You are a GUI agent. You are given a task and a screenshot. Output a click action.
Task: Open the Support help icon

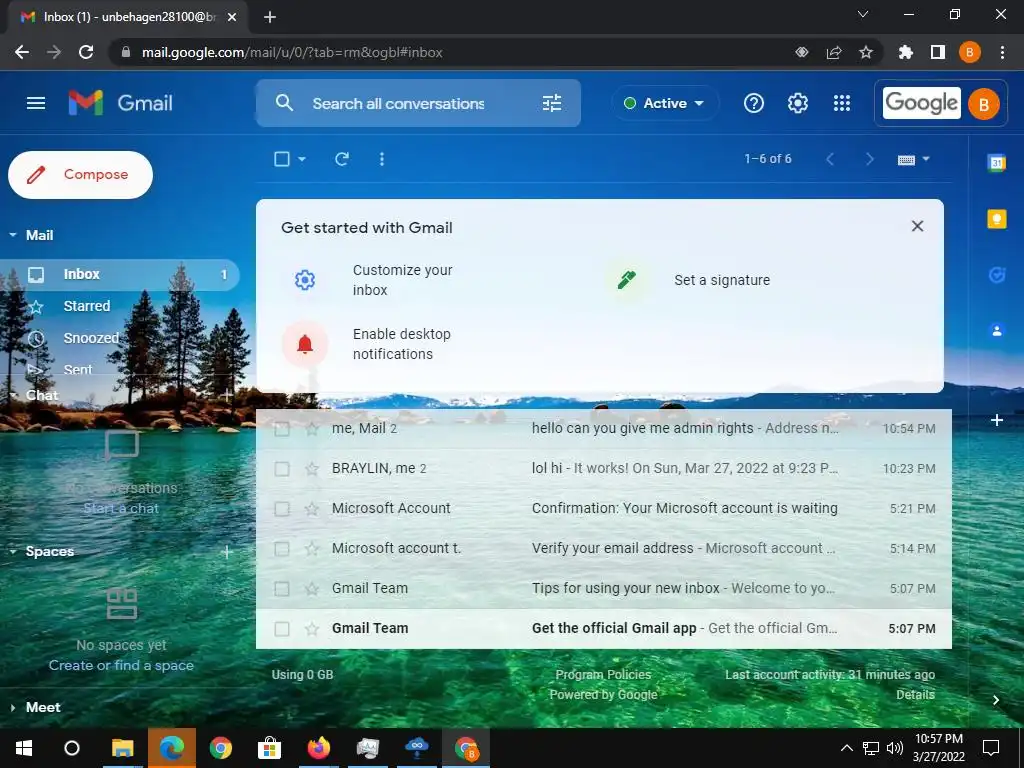pyautogui.click(x=754, y=103)
